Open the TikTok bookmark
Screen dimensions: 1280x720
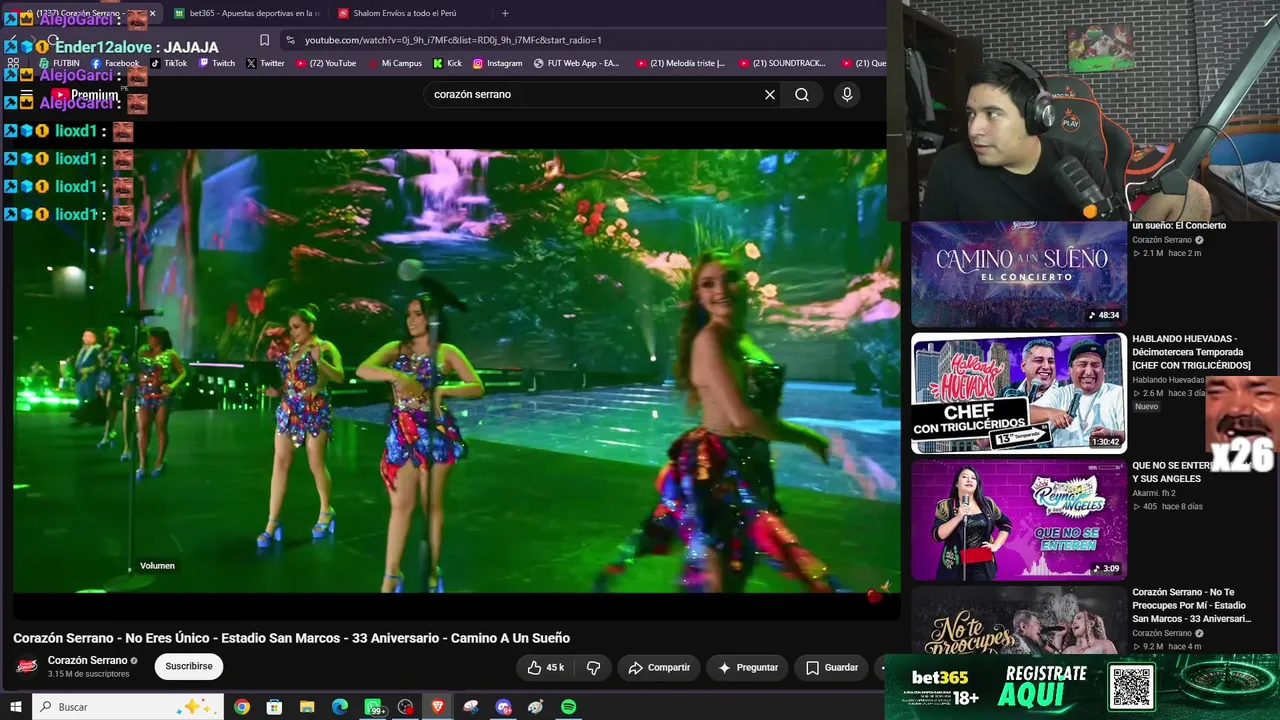[169, 63]
